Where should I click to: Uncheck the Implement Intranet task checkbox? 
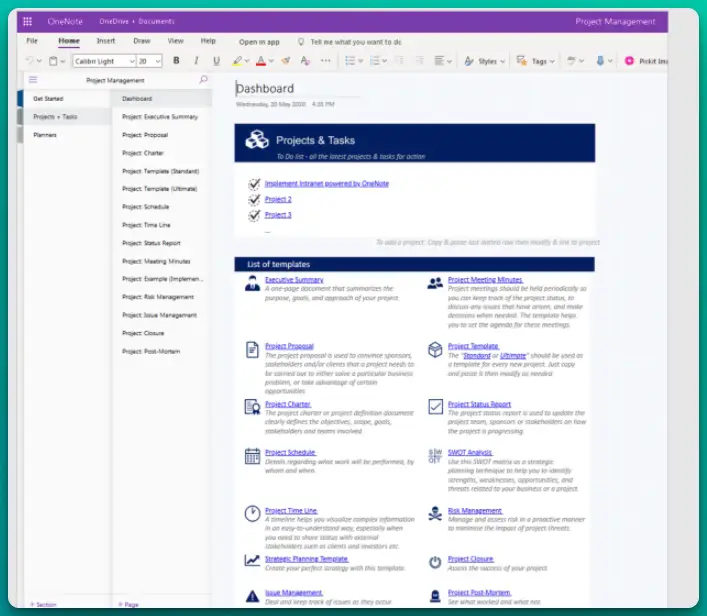254,184
